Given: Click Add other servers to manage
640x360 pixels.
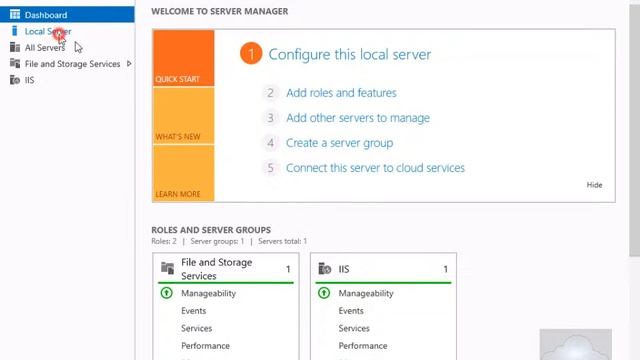Looking at the screenshot, I should (358, 118).
